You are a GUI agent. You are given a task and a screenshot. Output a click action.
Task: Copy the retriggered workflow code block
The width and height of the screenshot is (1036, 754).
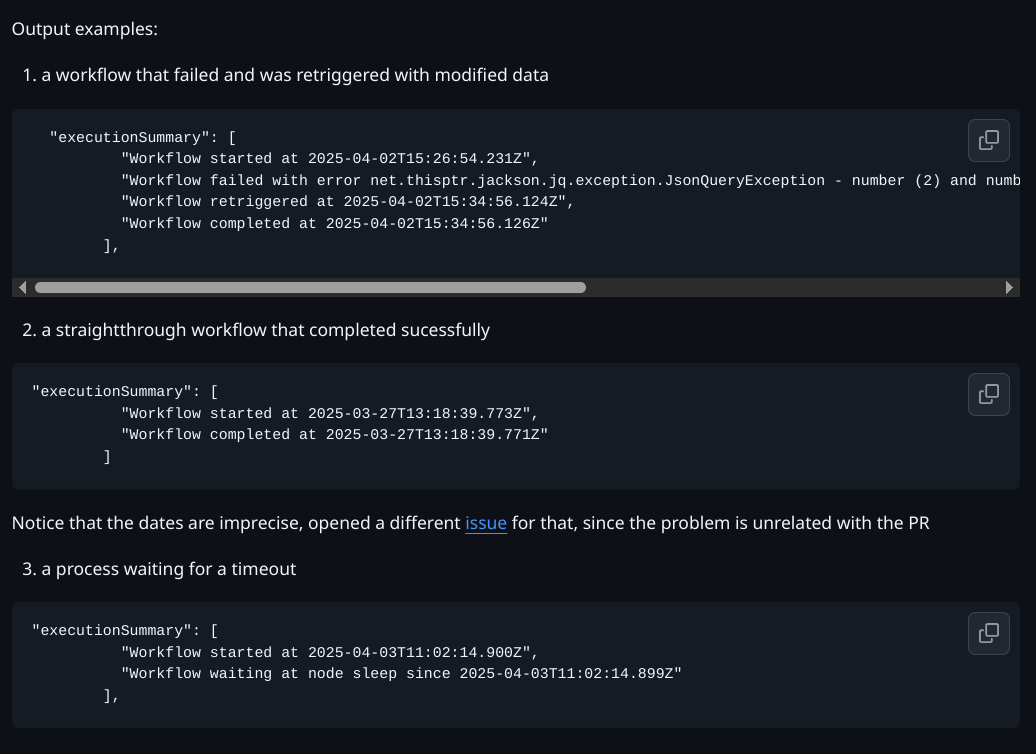coord(988,140)
